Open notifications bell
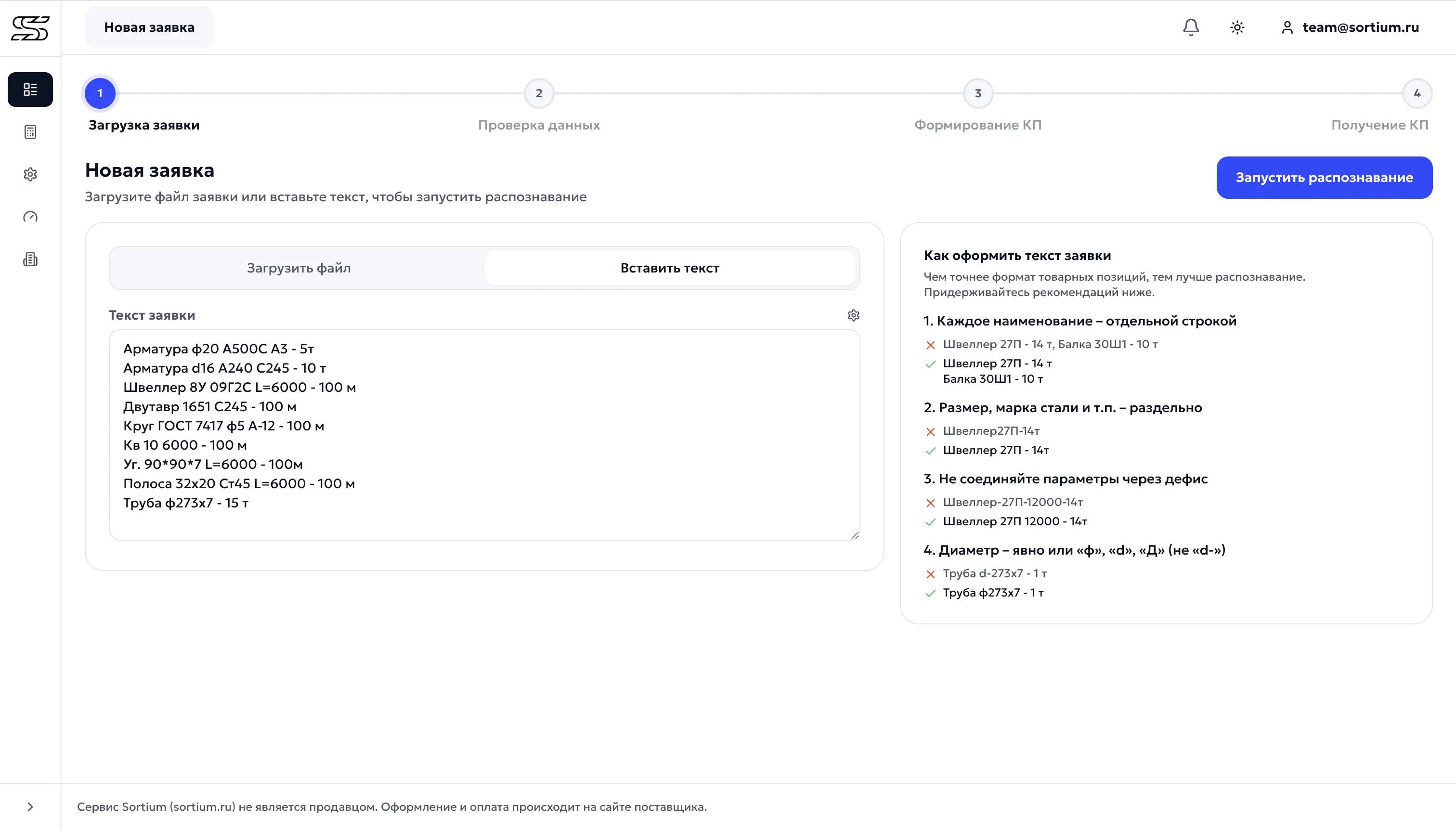The height and width of the screenshot is (830, 1456). [x=1191, y=27]
